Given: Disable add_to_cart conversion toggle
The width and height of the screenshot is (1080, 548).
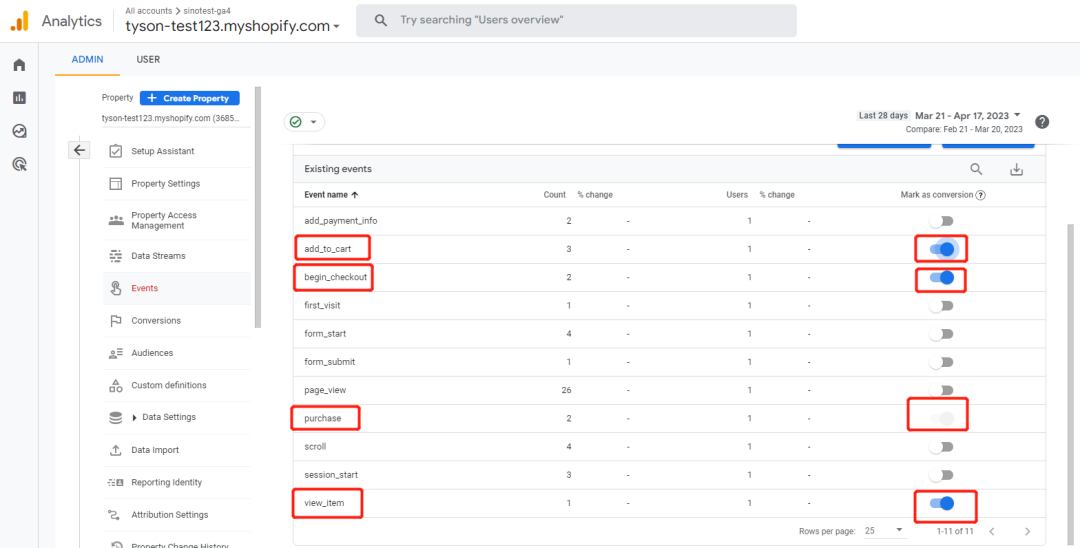Looking at the screenshot, I should (941, 249).
